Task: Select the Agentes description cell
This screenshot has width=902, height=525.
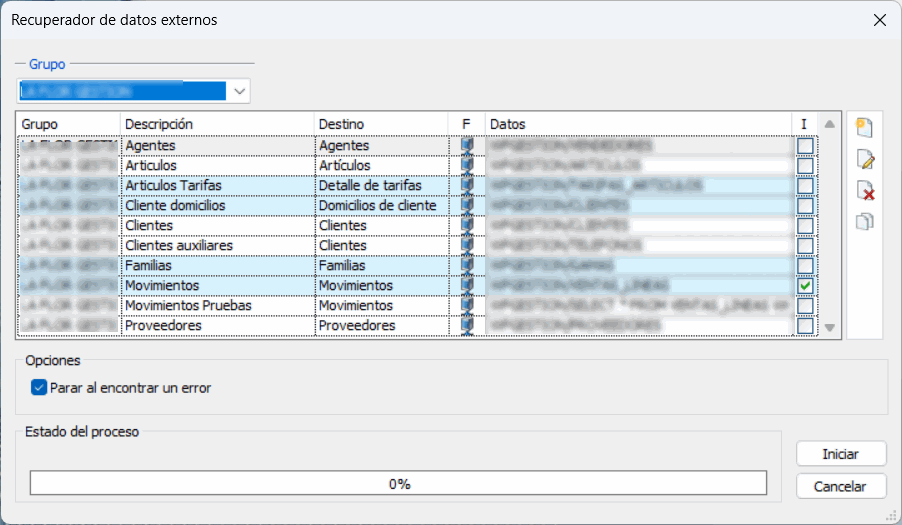Action: point(218,145)
